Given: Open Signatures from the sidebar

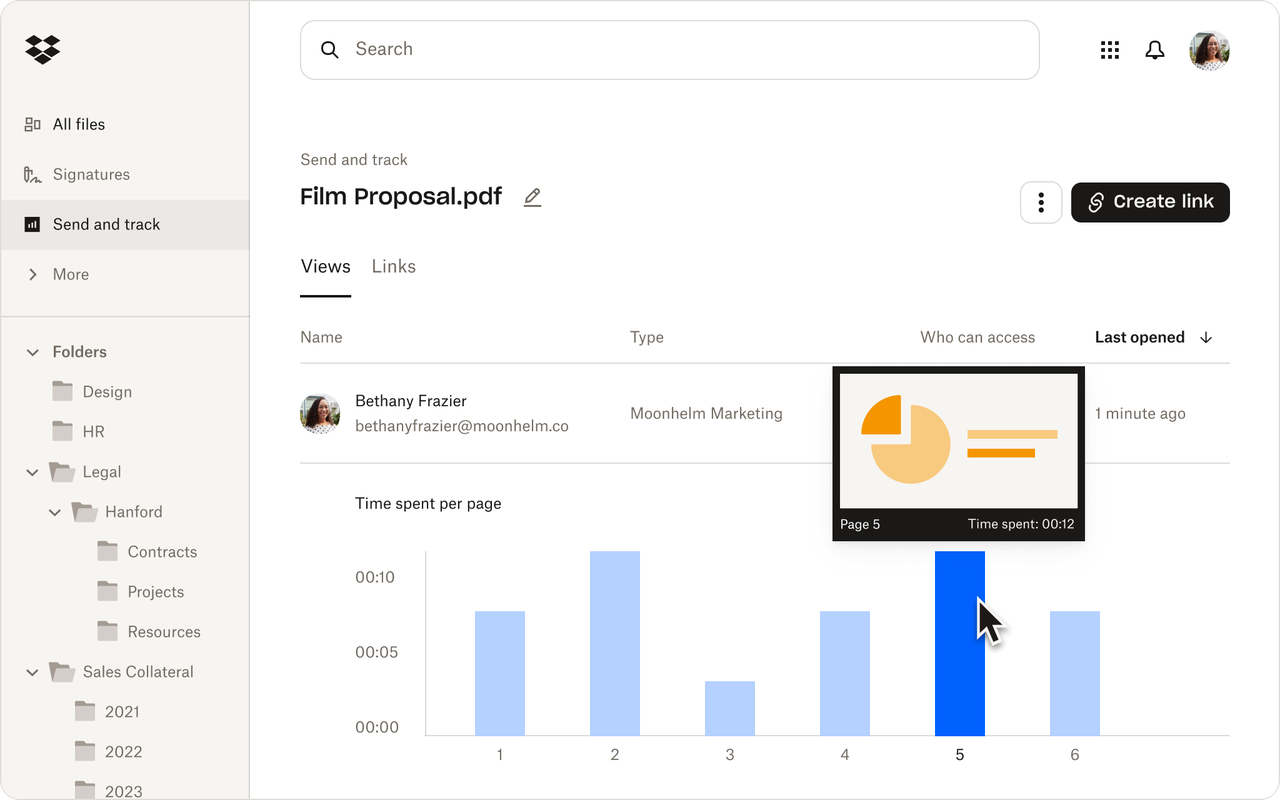Looking at the screenshot, I should click(91, 174).
